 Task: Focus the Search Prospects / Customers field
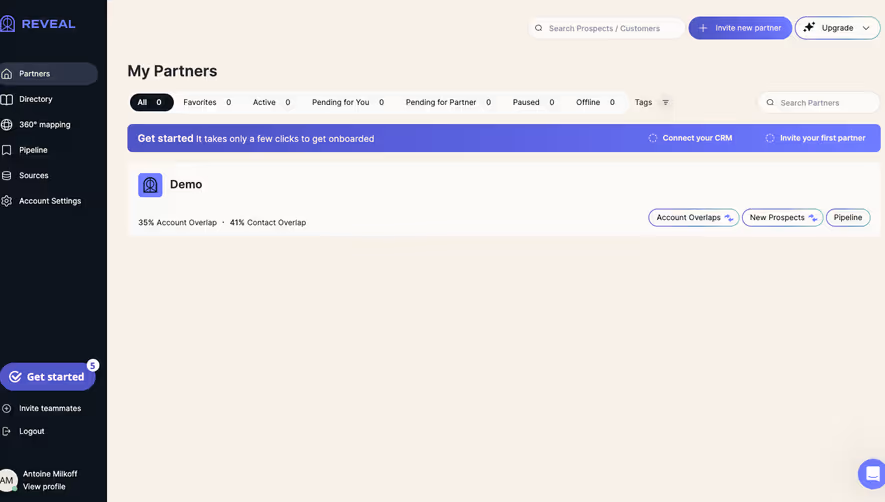[607, 28]
